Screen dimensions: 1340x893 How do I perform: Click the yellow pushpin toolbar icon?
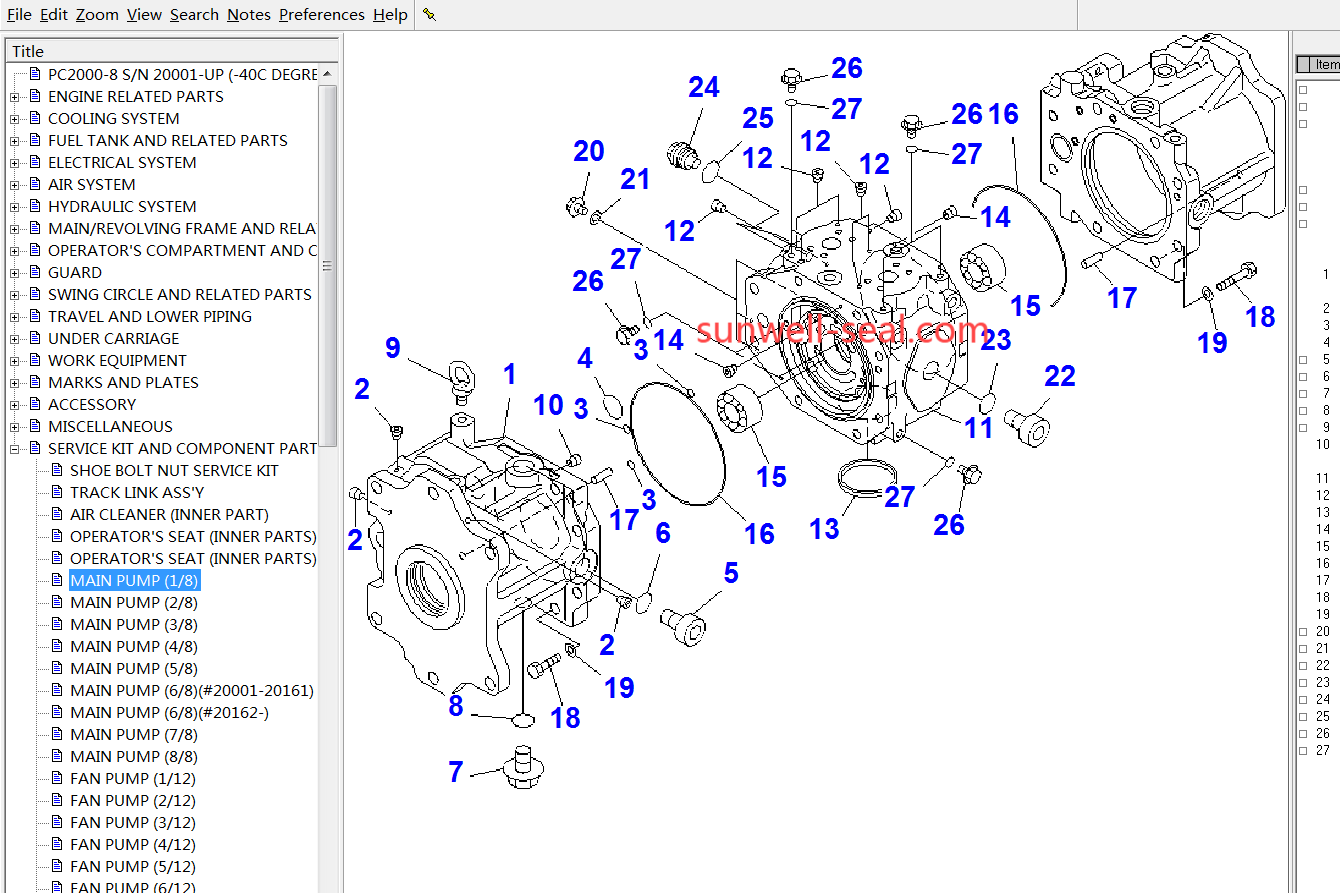click(x=429, y=15)
